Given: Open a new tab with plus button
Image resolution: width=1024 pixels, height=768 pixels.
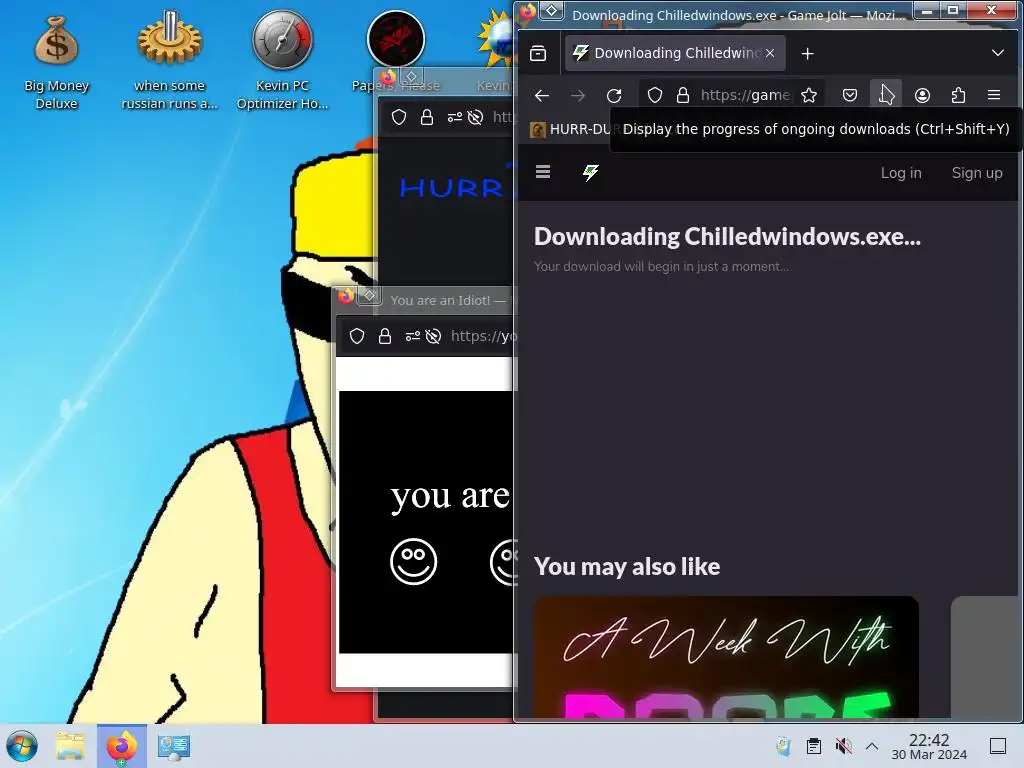Looking at the screenshot, I should pyautogui.click(x=807, y=54).
